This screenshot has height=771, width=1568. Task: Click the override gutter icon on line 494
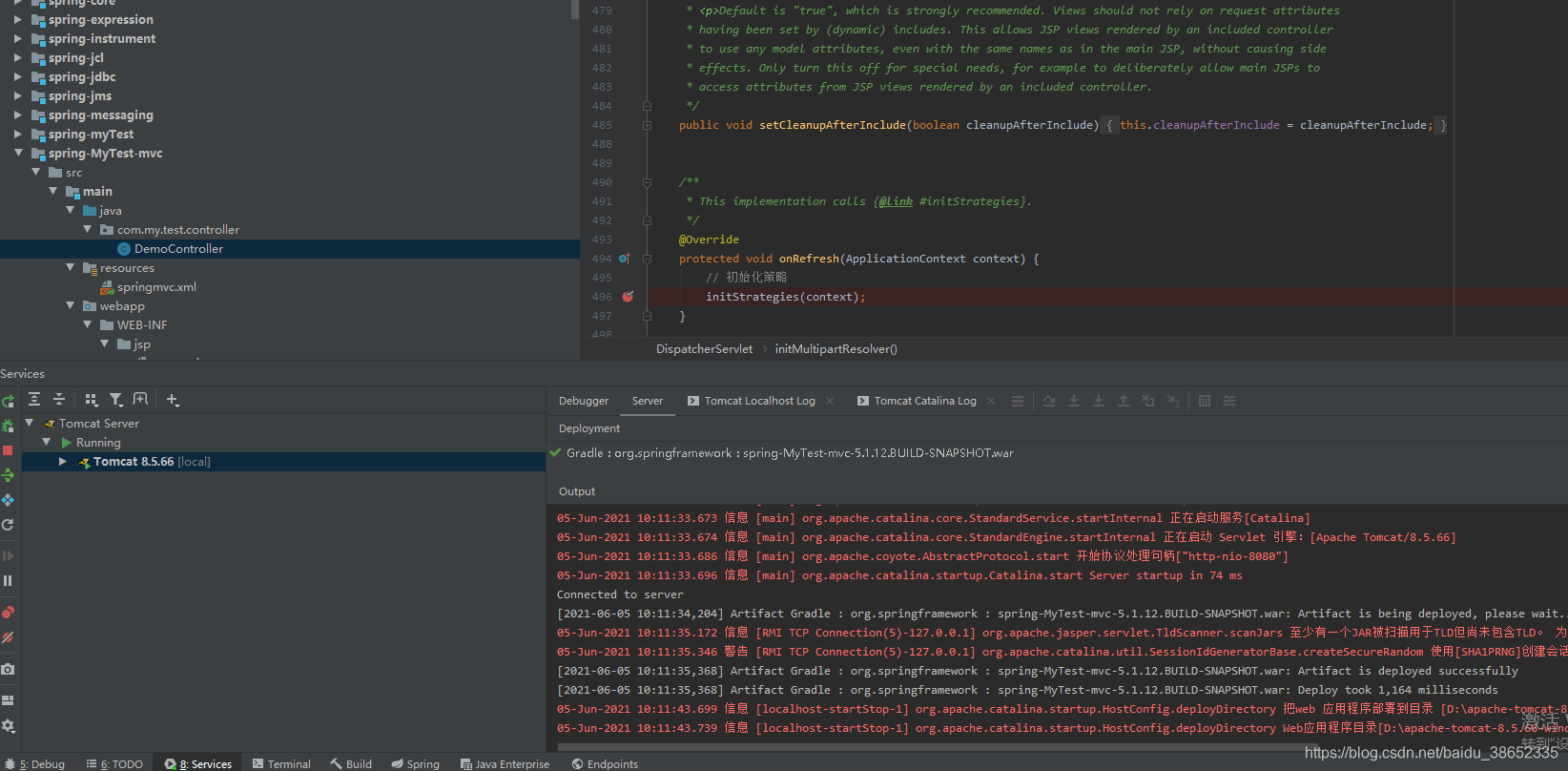[625, 259]
